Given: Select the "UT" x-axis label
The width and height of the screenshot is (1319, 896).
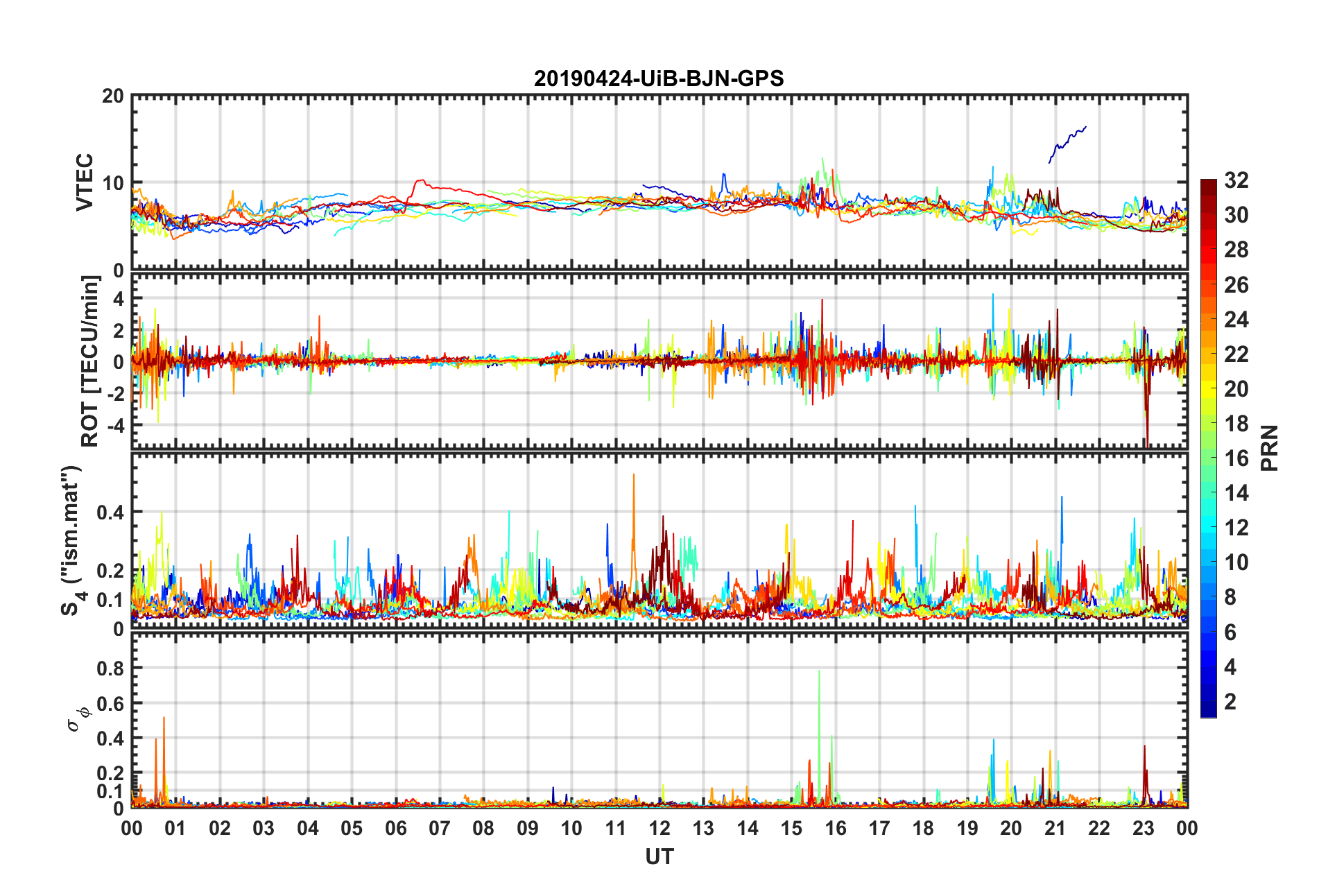Looking at the screenshot, I should tap(659, 857).
